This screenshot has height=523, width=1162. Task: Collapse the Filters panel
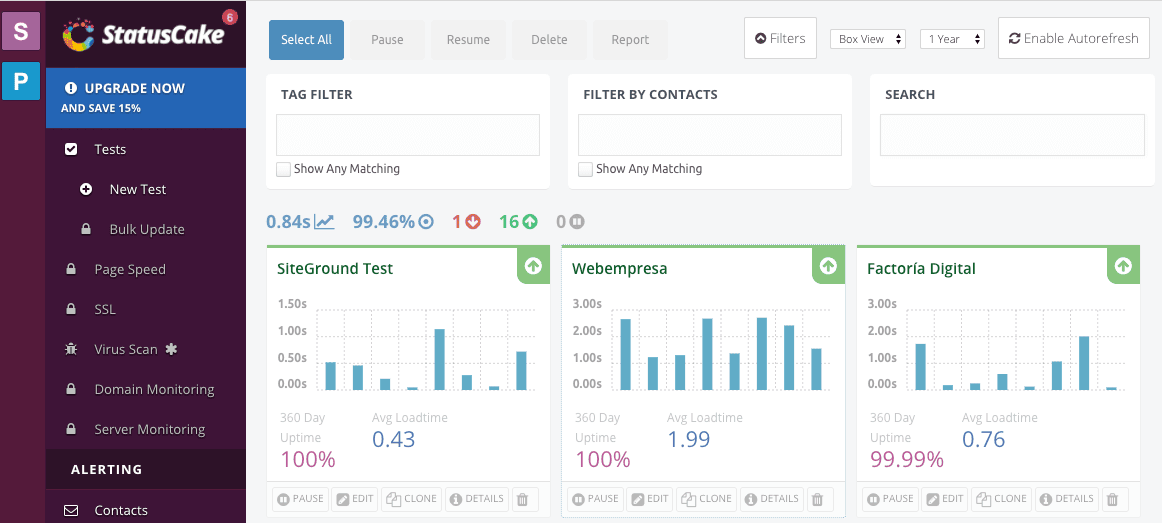(x=780, y=39)
